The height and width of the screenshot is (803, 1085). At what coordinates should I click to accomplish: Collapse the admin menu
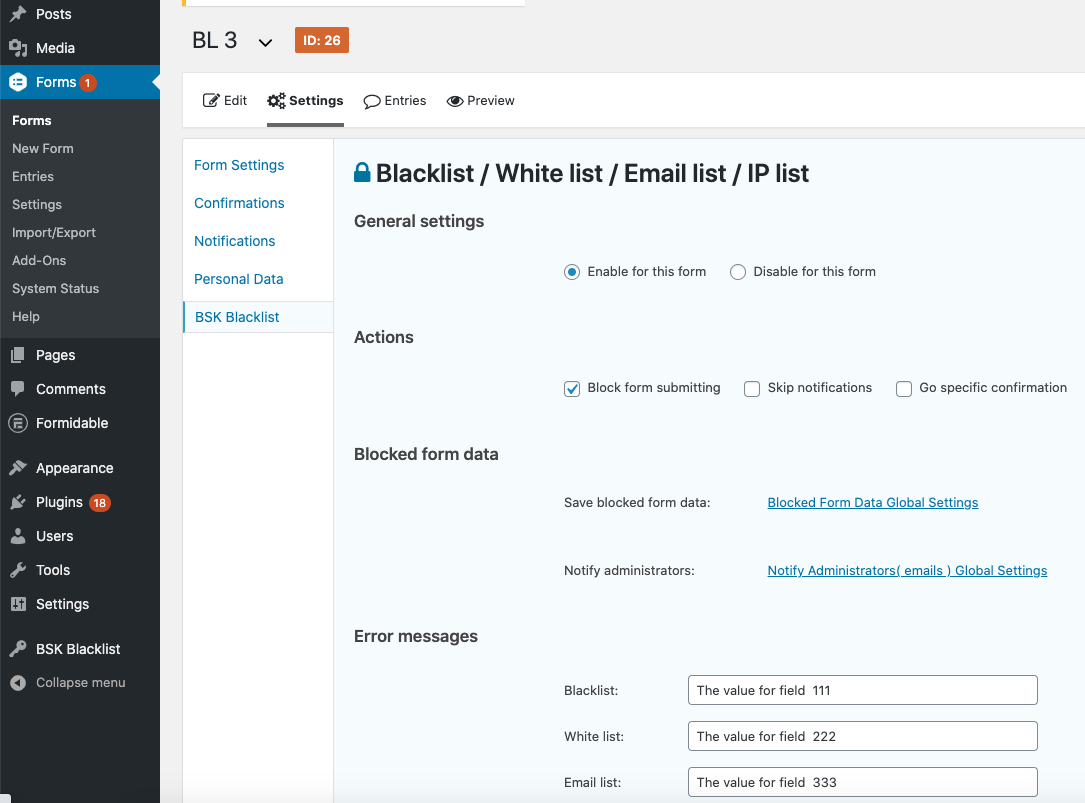point(68,683)
